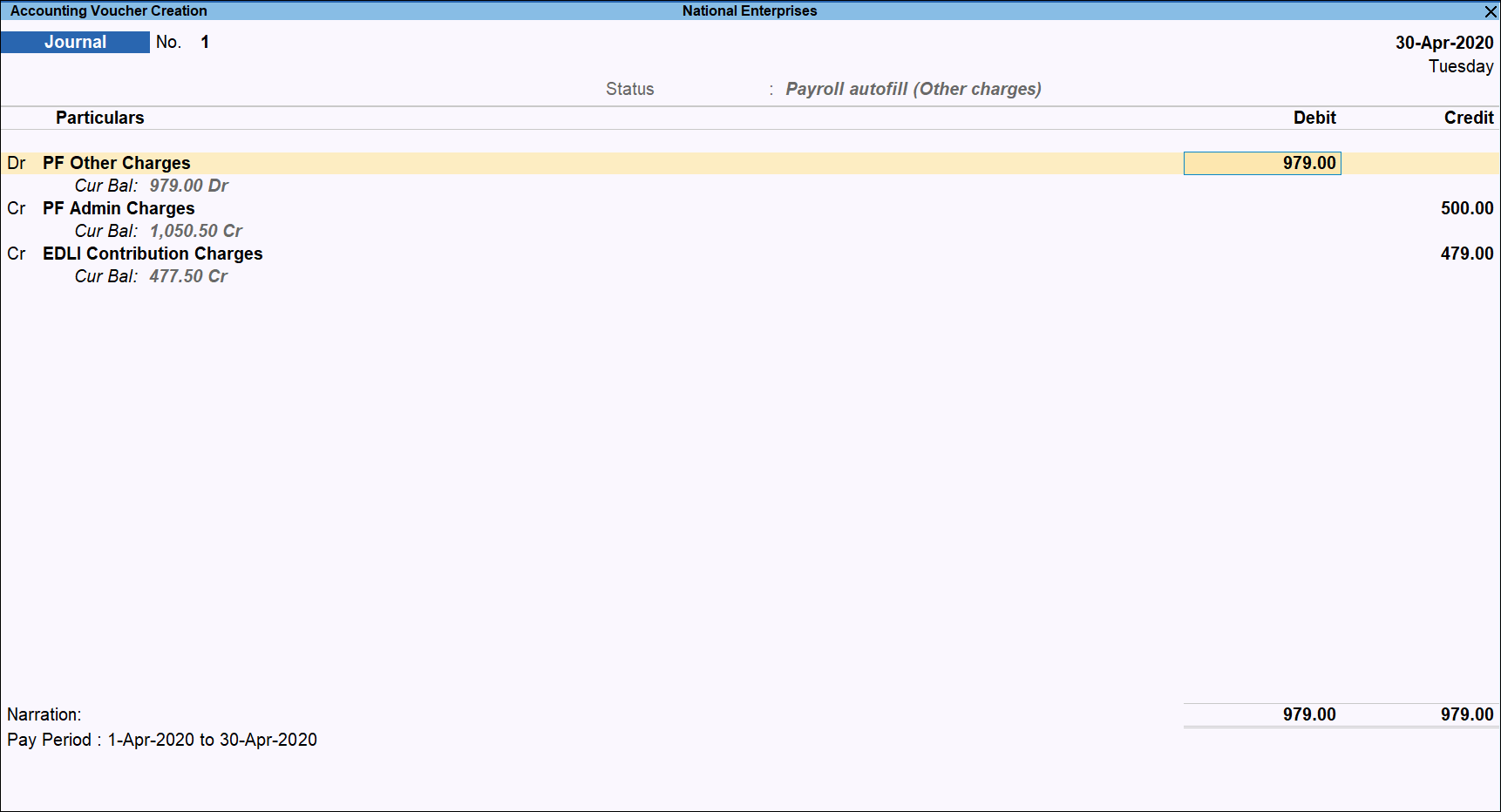Image resolution: width=1501 pixels, height=812 pixels.
Task: Click the Narration field
Action: coord(44,714)
